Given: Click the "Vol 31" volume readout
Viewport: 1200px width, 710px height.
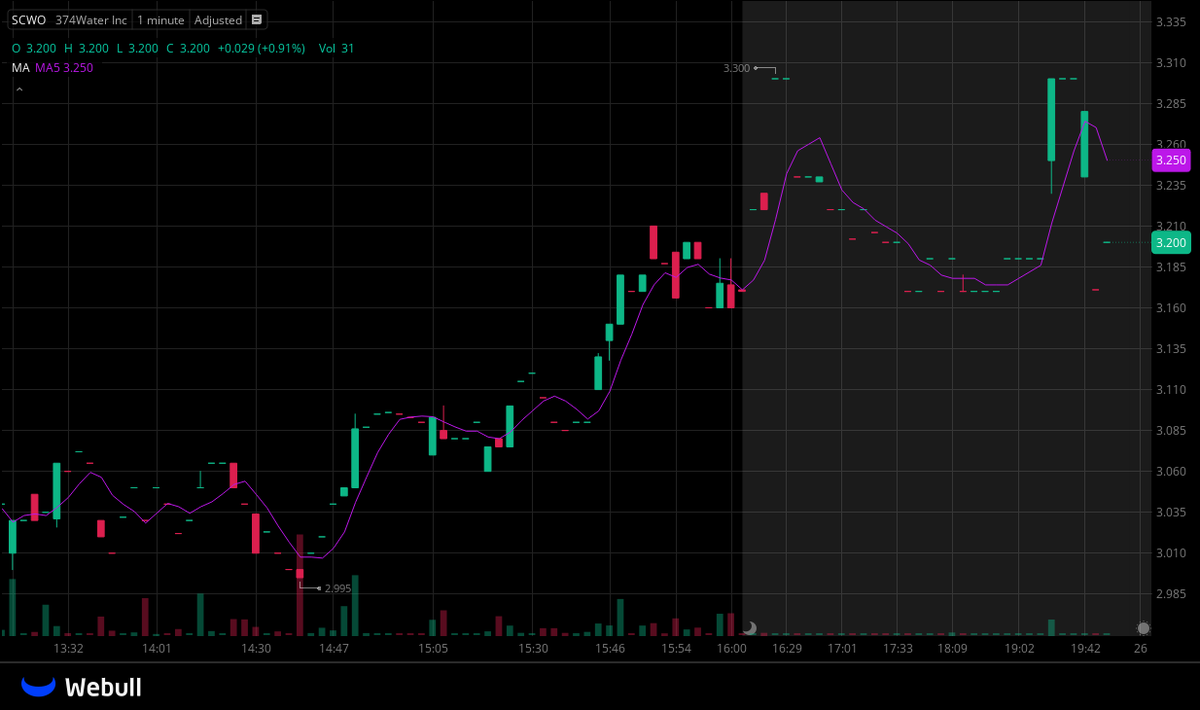Looking at the screenshot, I should (336, 47).
